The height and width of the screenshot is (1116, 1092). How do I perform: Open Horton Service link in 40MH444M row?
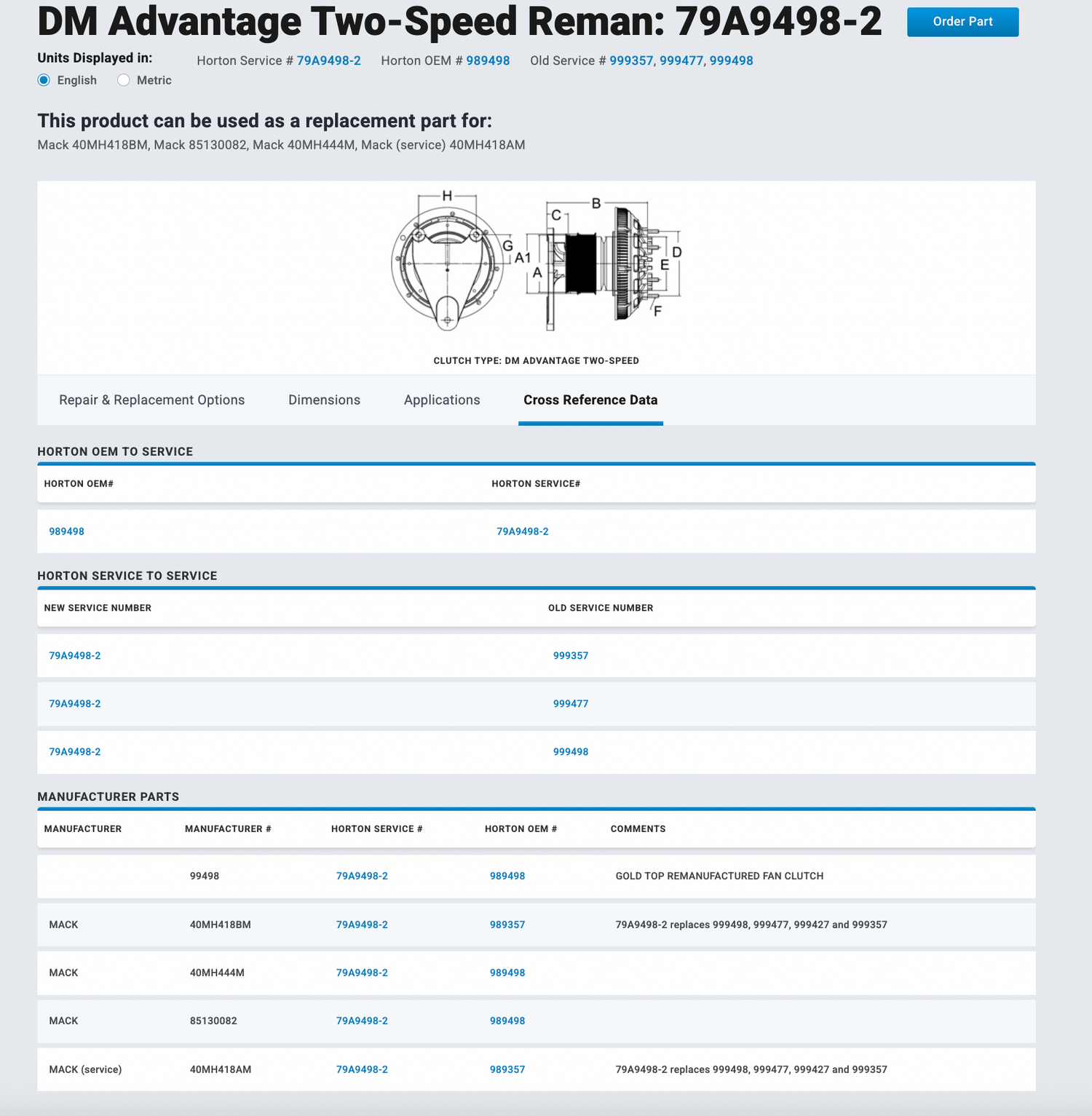[362, 973]
